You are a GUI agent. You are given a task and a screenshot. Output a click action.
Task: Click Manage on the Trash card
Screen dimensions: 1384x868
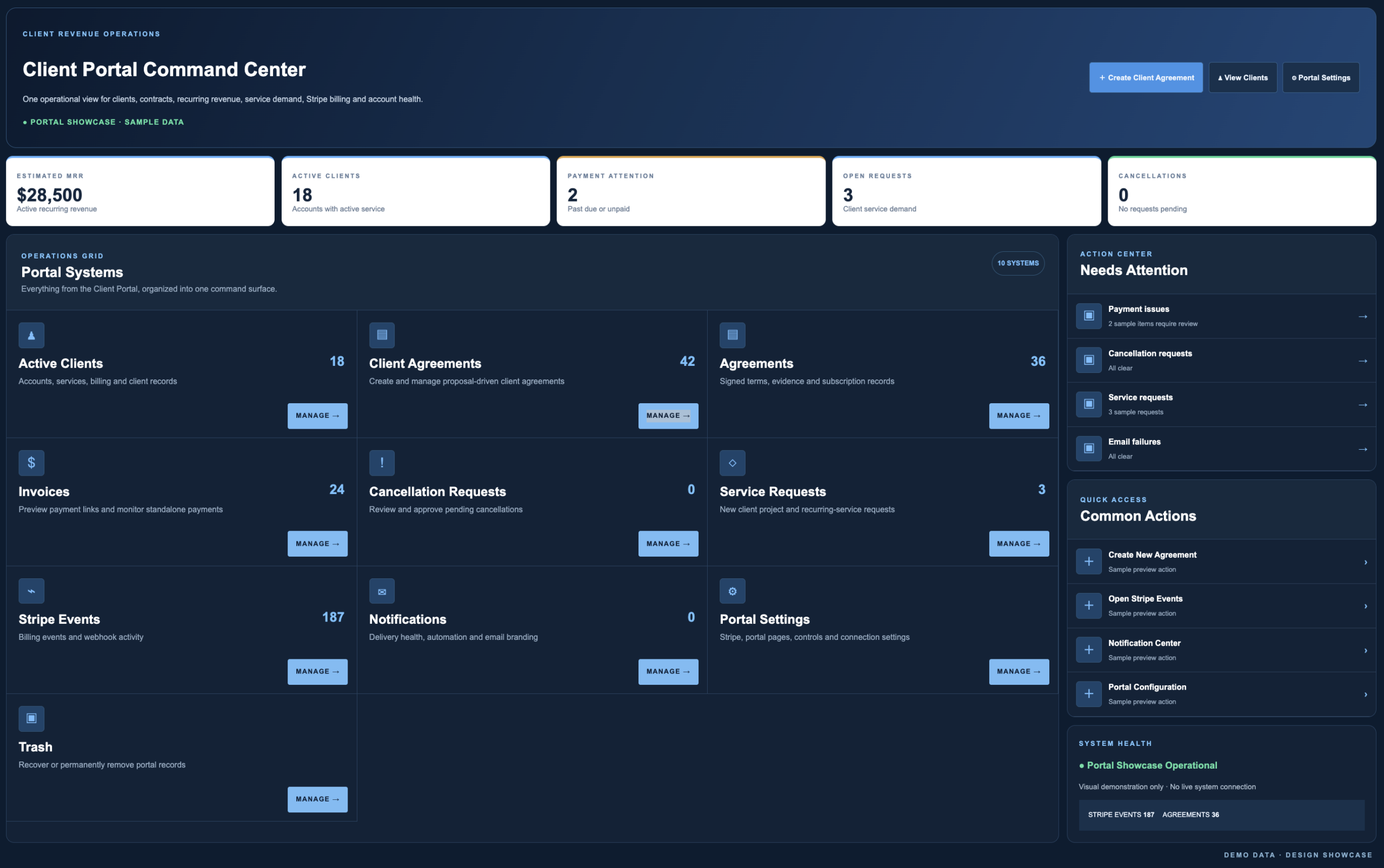[317, 799]
